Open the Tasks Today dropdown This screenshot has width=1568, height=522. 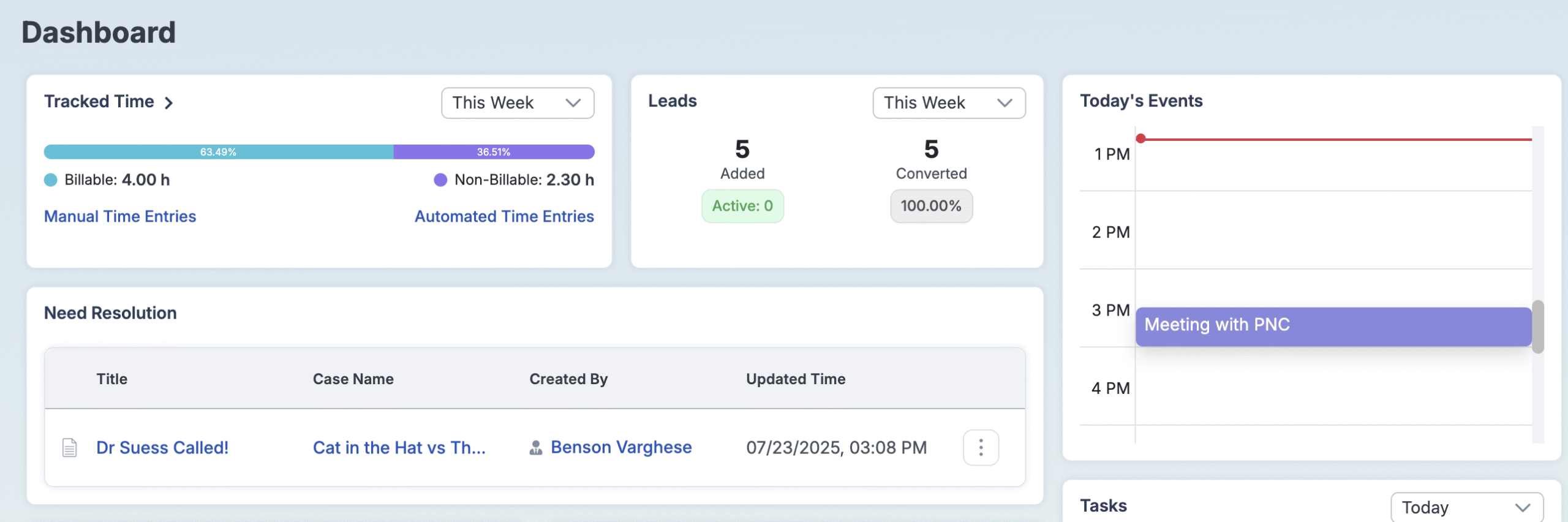pyautogui.click(x=1466, y=507)
